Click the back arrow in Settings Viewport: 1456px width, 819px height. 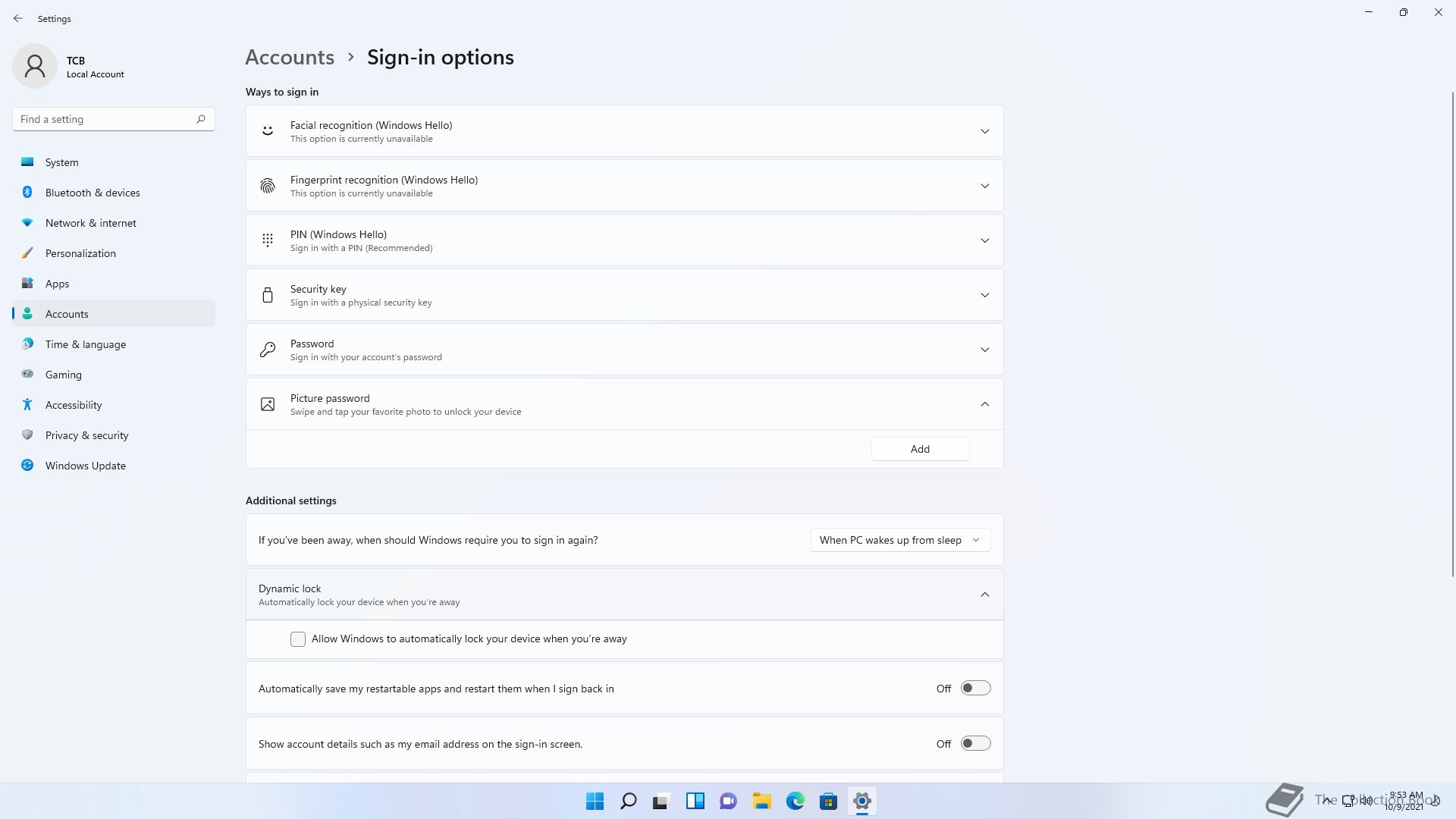(18, 18)
